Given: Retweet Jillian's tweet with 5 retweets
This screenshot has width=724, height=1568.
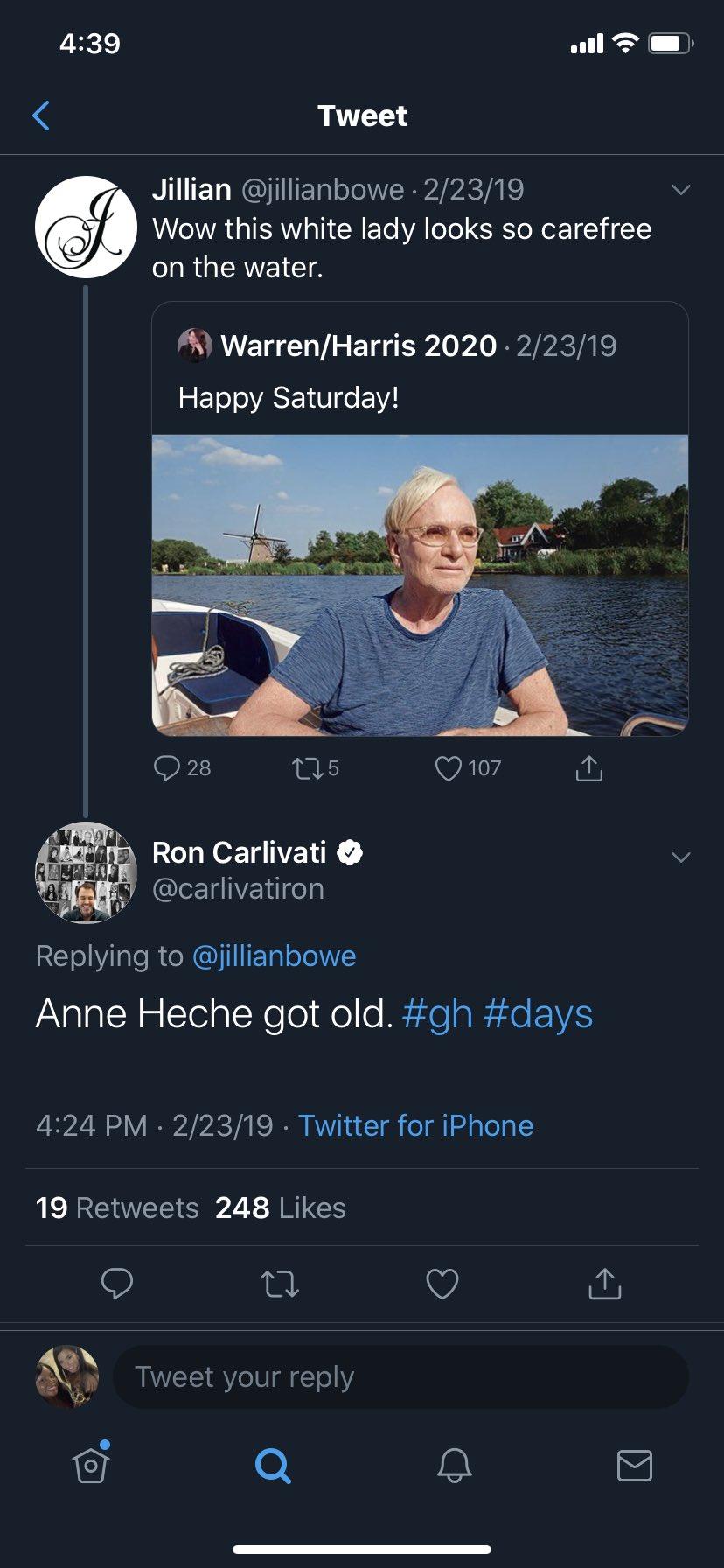Looking at the screenshot, I should pyautogui.click(x=305, y=768).
